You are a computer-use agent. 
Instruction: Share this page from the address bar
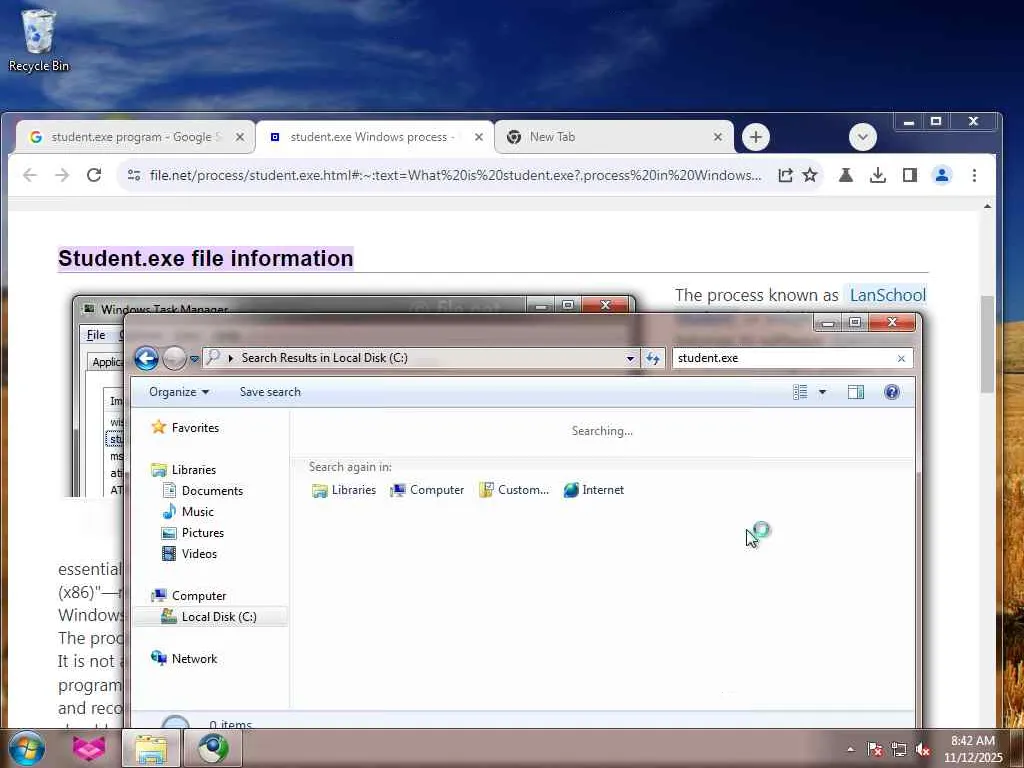(785, 175)
